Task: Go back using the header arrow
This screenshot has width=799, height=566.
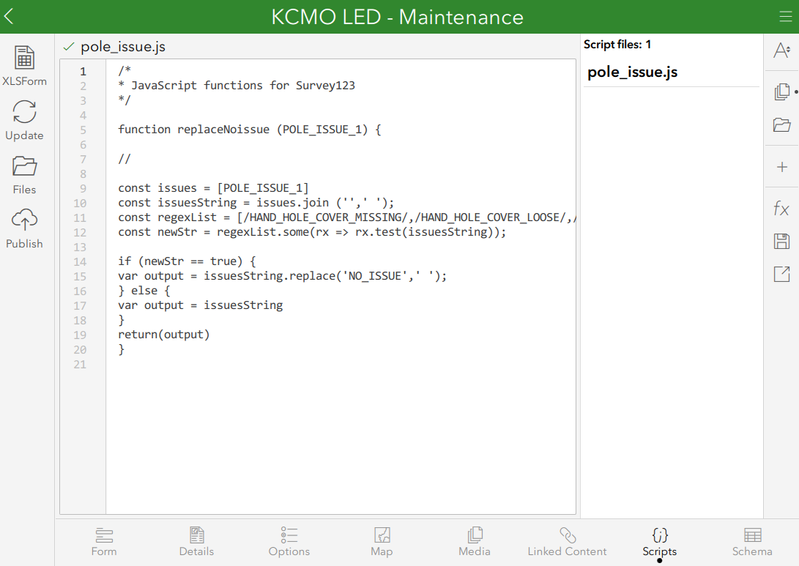Action: pos(9,16)
